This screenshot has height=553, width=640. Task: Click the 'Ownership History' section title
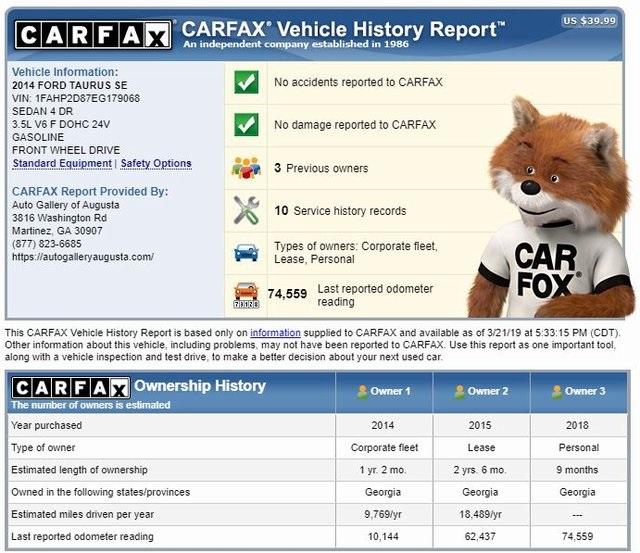tap(200, 386)
